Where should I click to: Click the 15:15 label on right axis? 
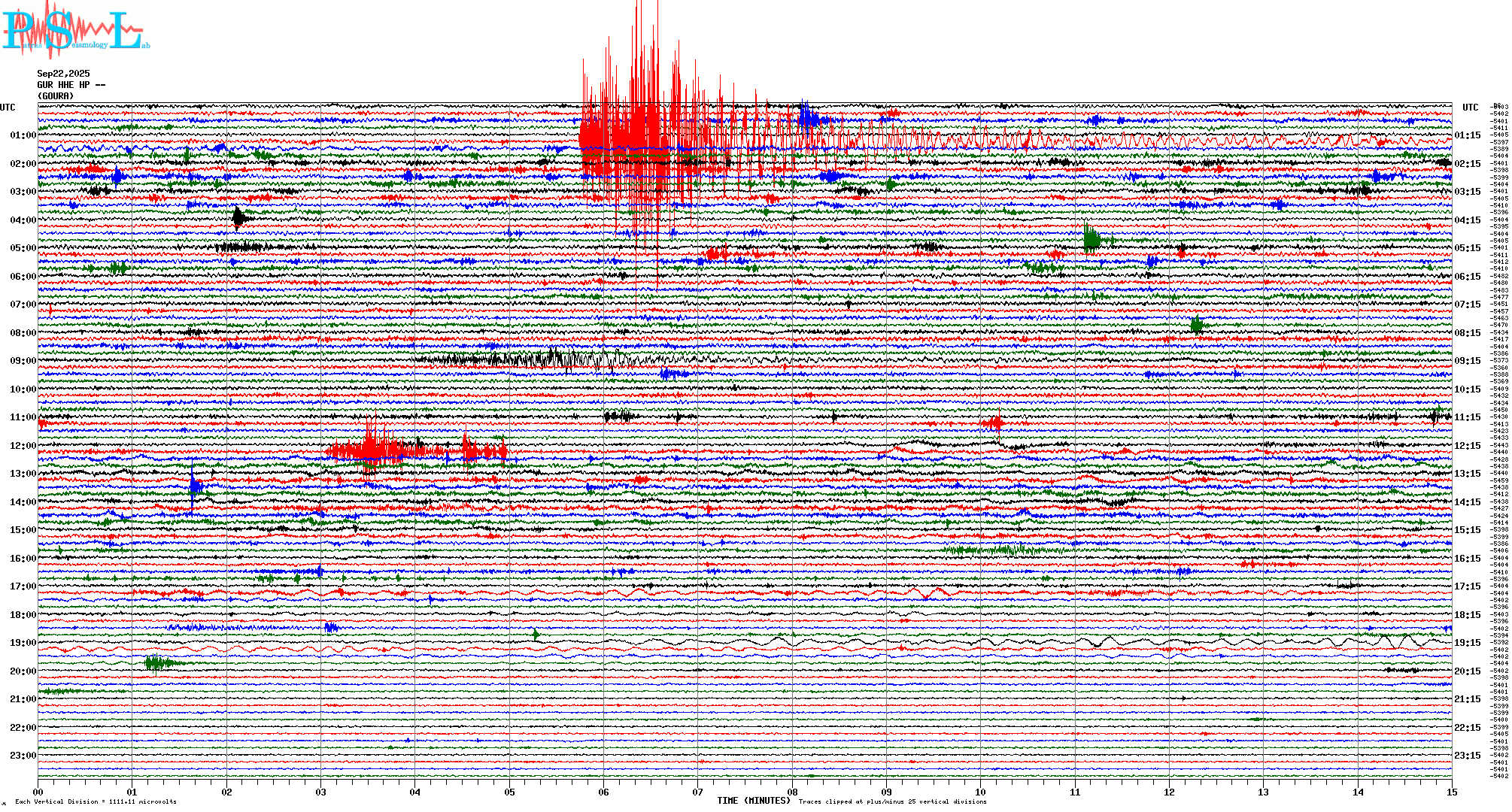click(1468, 530)
